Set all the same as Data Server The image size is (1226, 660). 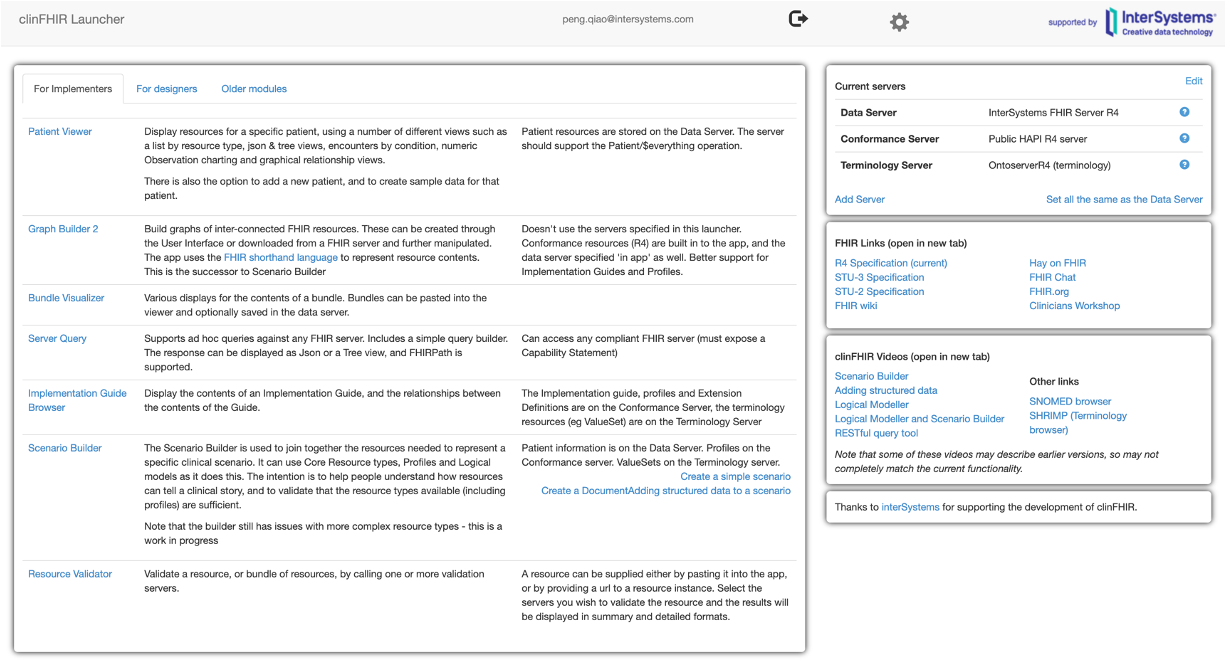[1124, 199]
